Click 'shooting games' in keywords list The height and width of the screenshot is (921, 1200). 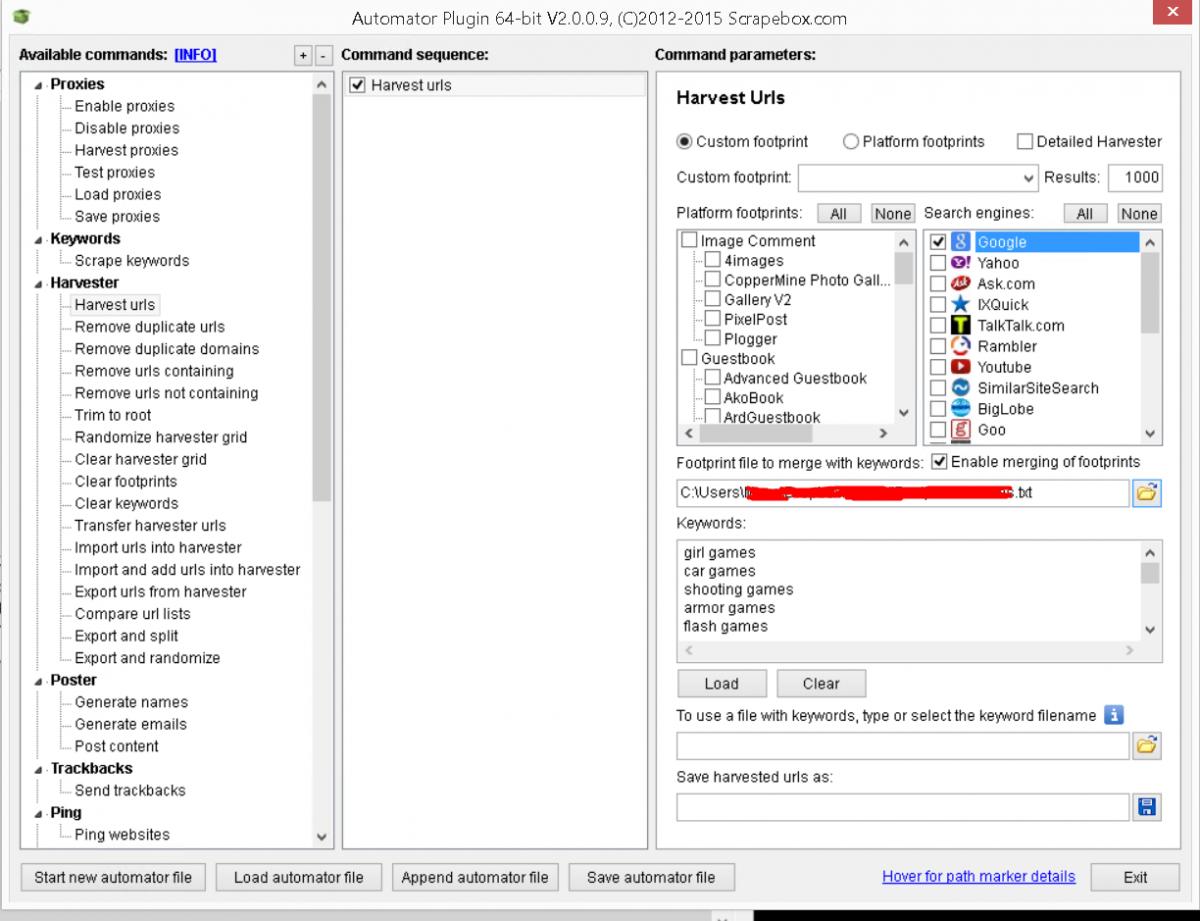pyautogui.click(x=738, y=590)
